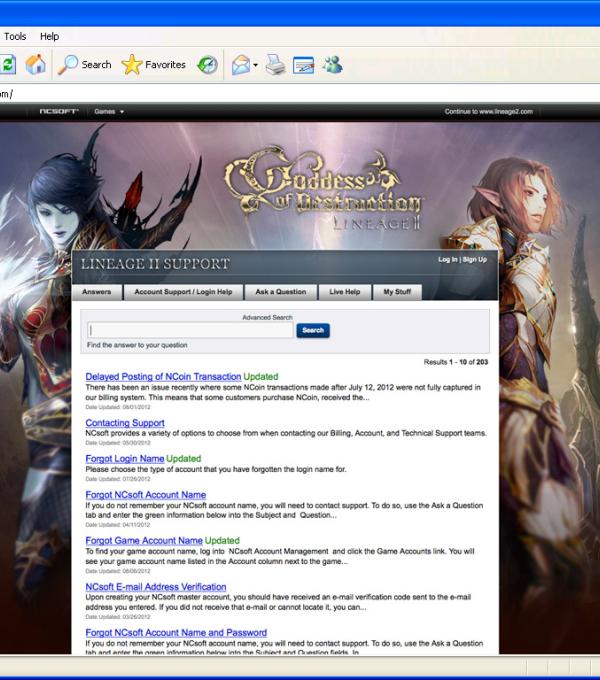
Task: Open the Messenger icon in the toolbar
Action: (x=332, y=65)
